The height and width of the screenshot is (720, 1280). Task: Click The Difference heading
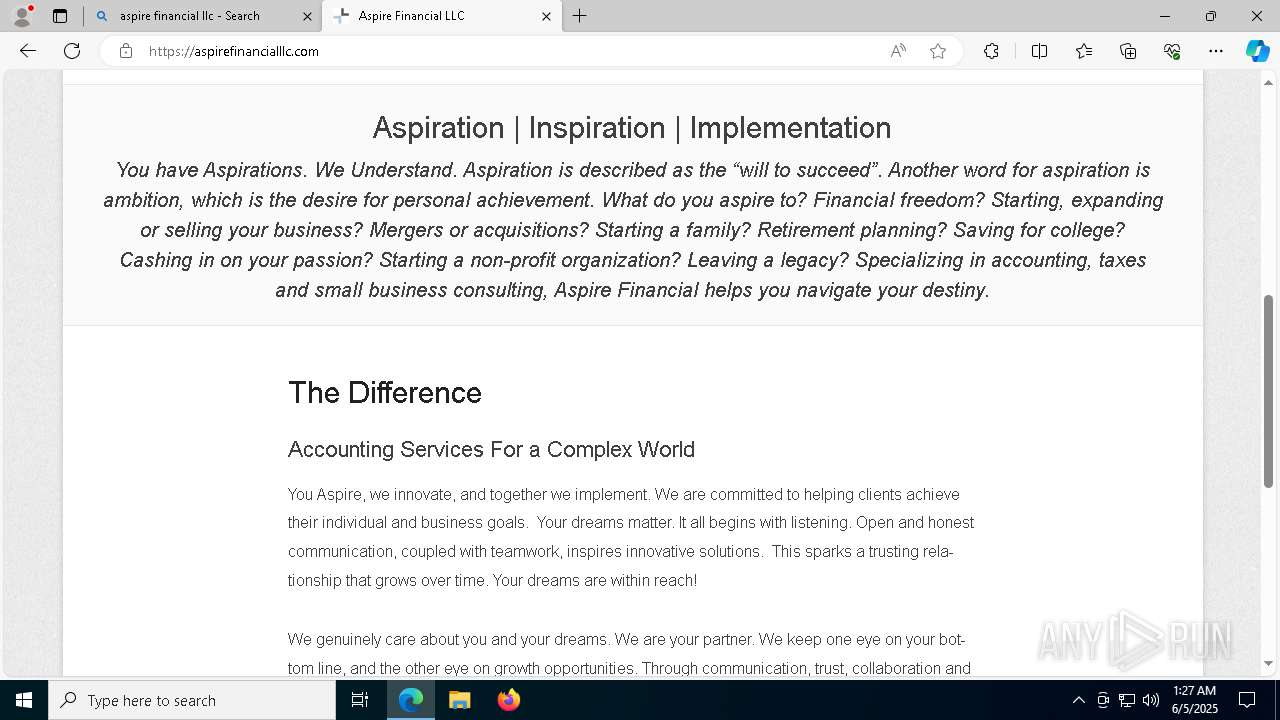pos(385,393)
